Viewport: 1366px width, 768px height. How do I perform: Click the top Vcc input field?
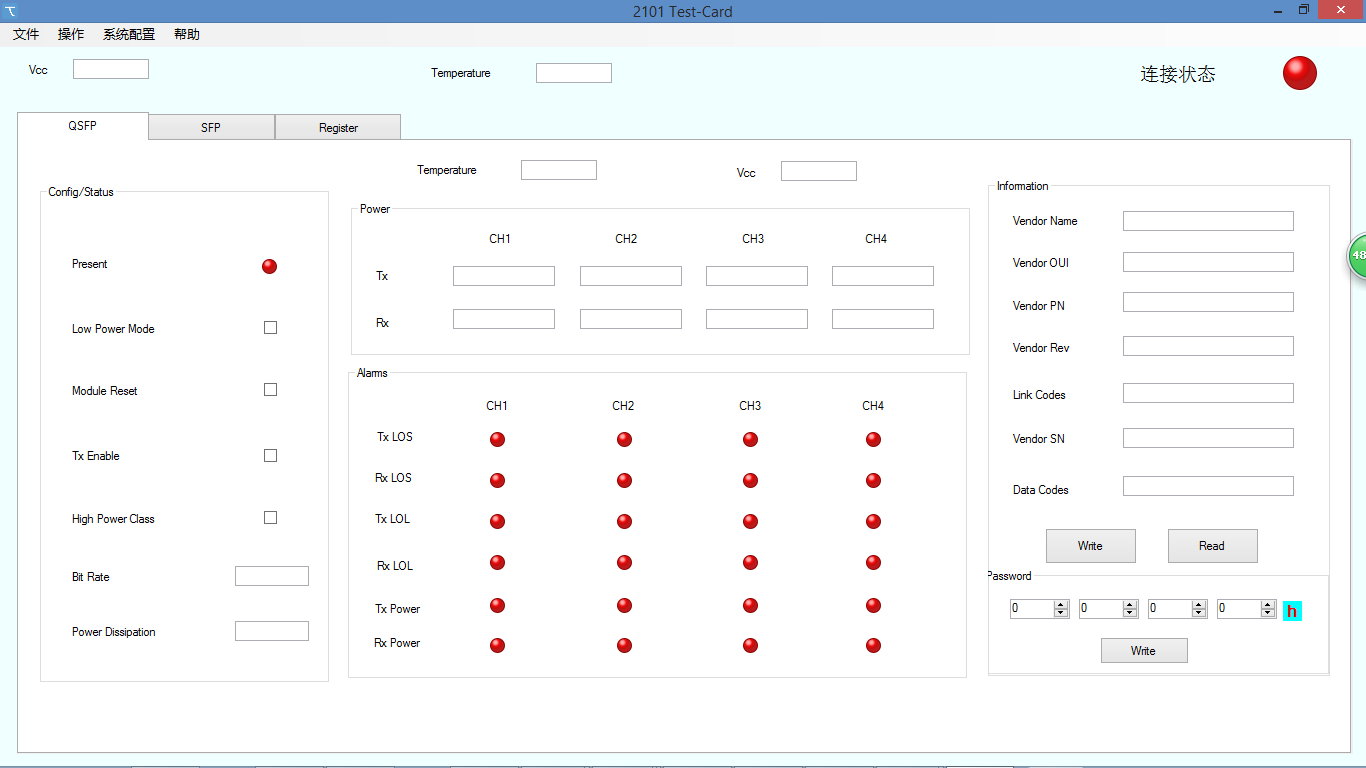[x=111, y=69]
